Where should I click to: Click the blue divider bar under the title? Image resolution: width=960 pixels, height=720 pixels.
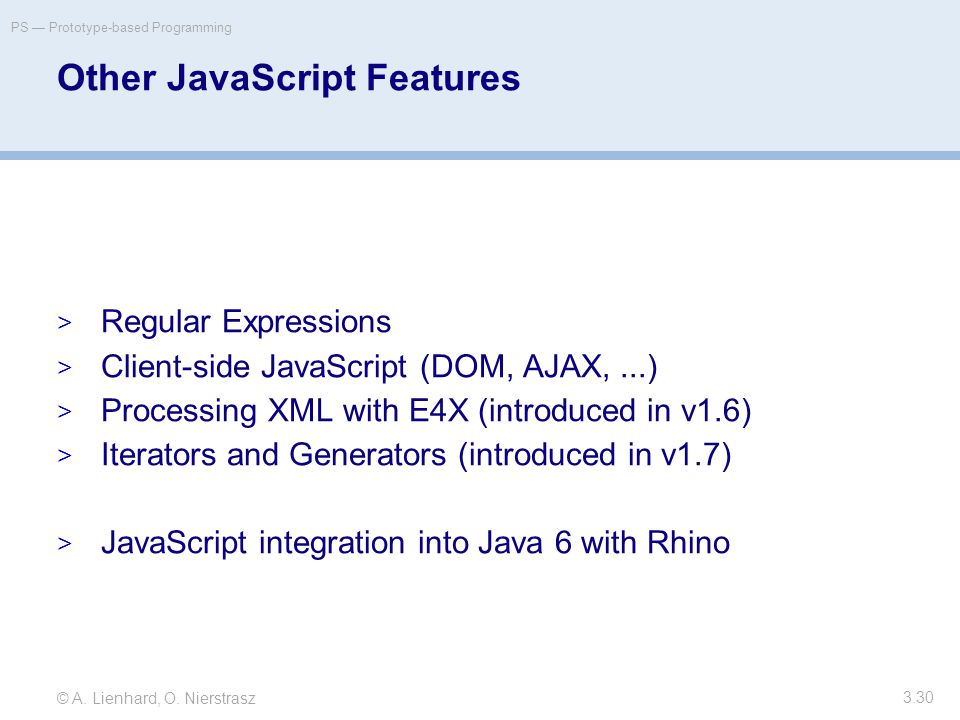(480, 156)
